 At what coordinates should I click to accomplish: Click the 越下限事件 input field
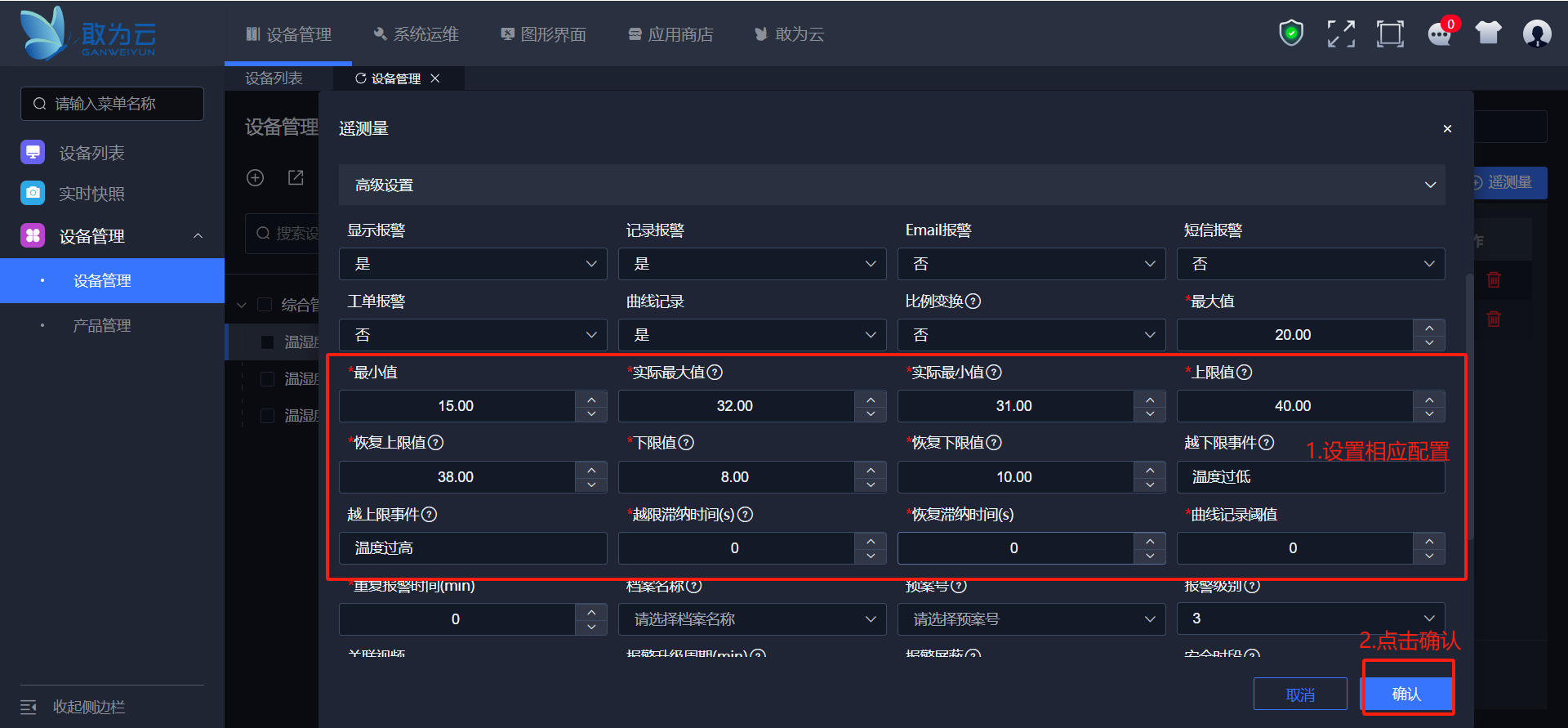[x=1311, y=477]
